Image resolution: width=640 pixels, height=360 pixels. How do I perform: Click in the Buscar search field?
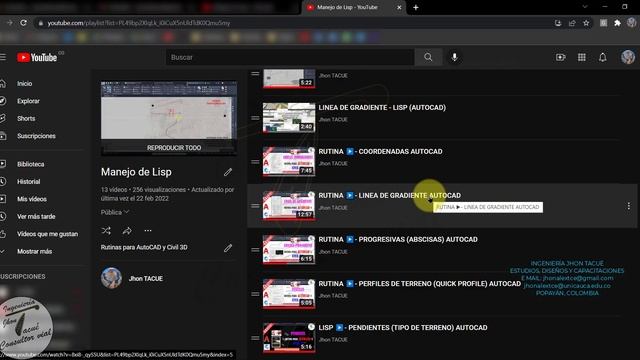[290, 57]
